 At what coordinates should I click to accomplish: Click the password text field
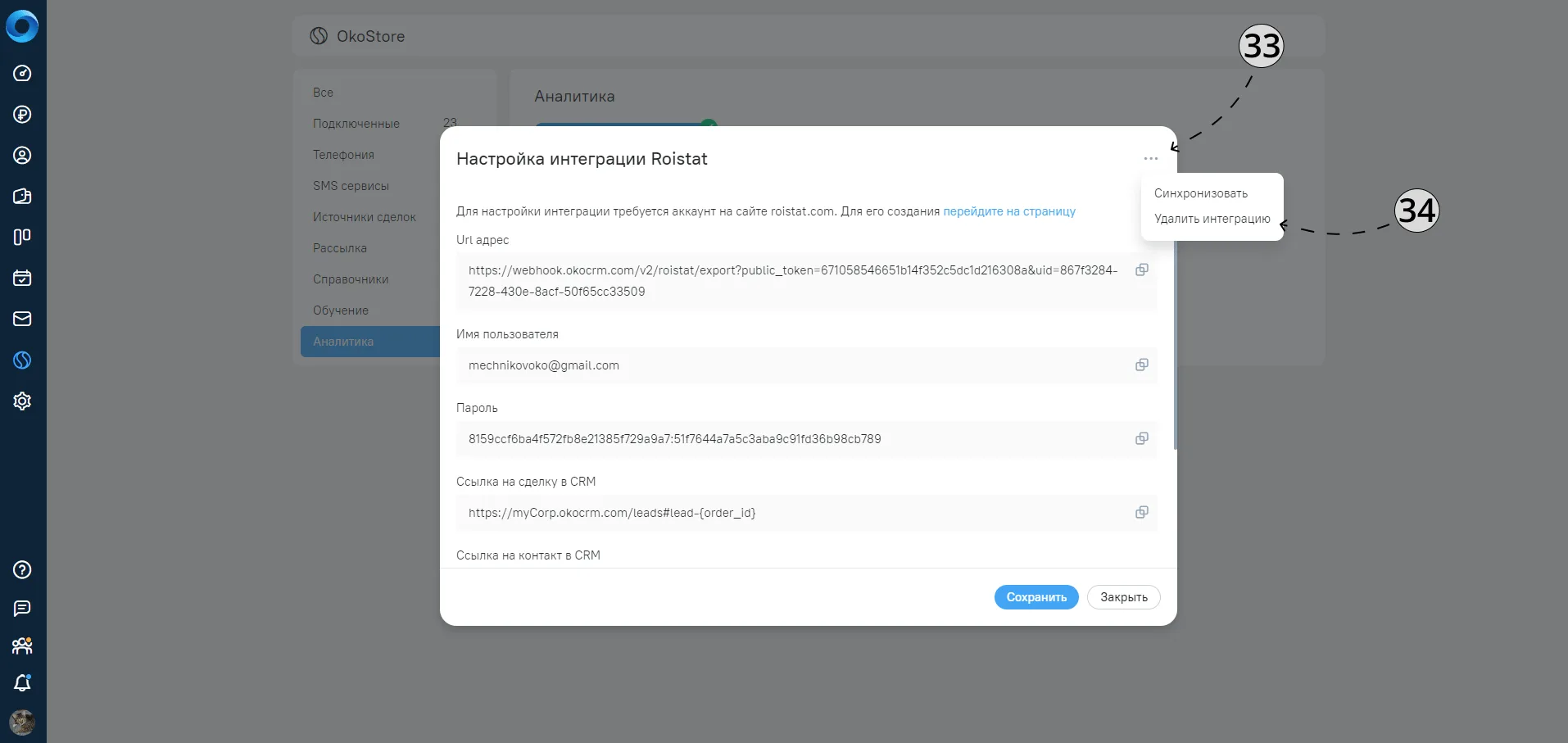796,439
